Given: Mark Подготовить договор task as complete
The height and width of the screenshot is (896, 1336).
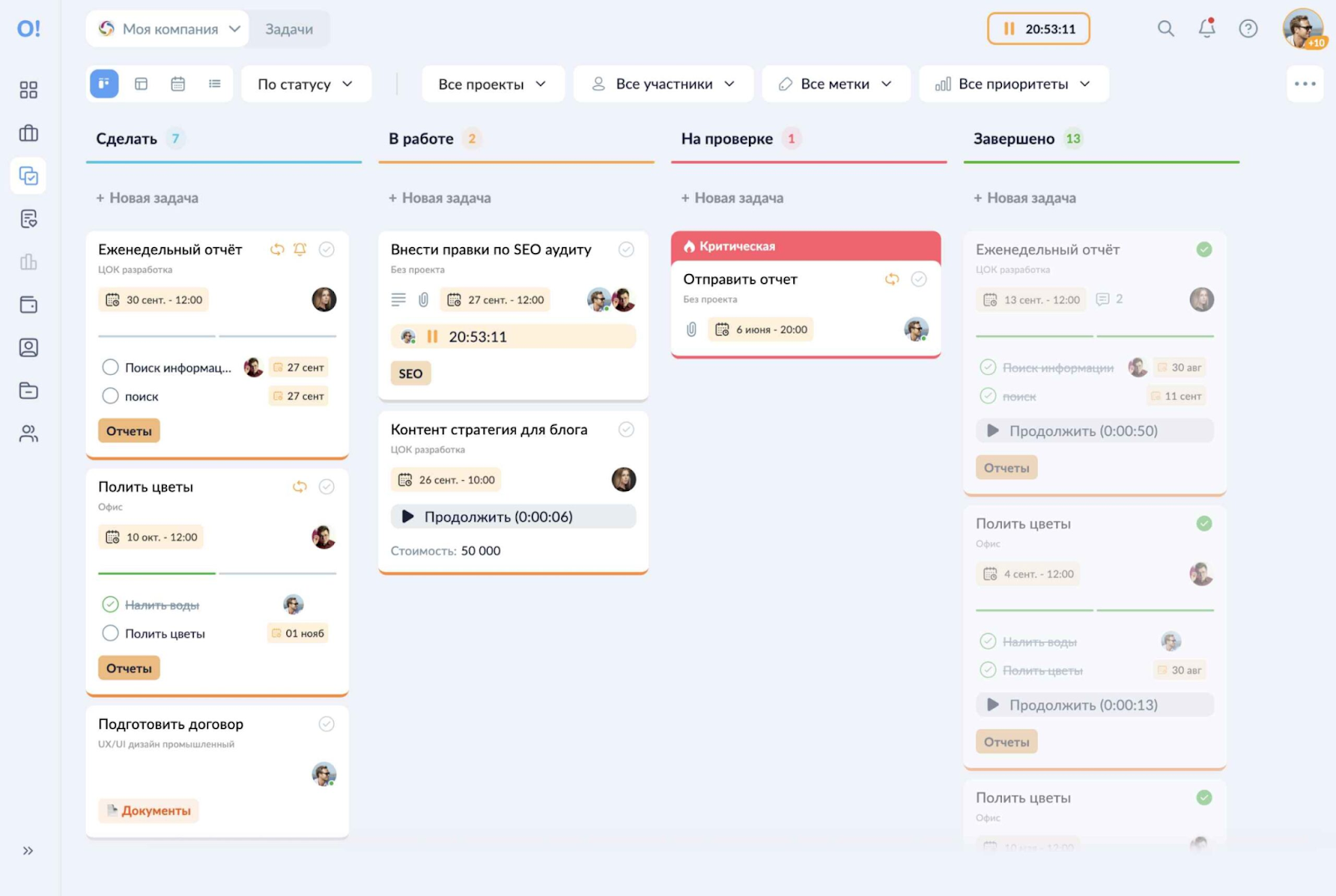Looking at the screenshot, I should pos(326,724).
